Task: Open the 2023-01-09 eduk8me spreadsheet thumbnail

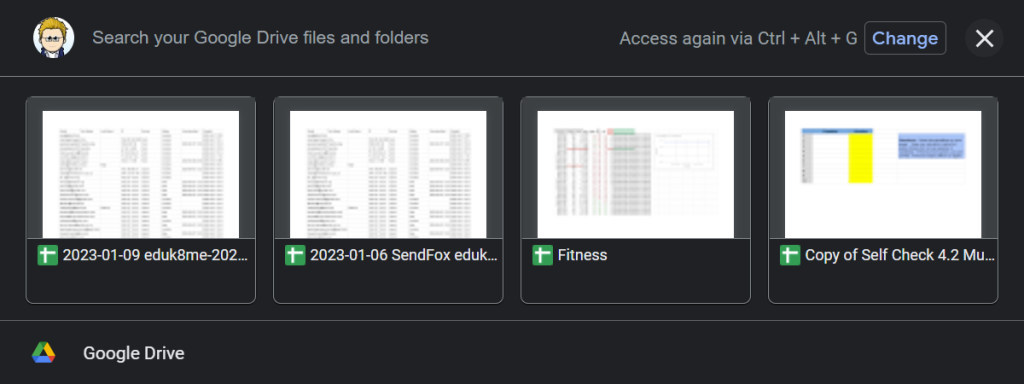Action: (x=140, y=174)
